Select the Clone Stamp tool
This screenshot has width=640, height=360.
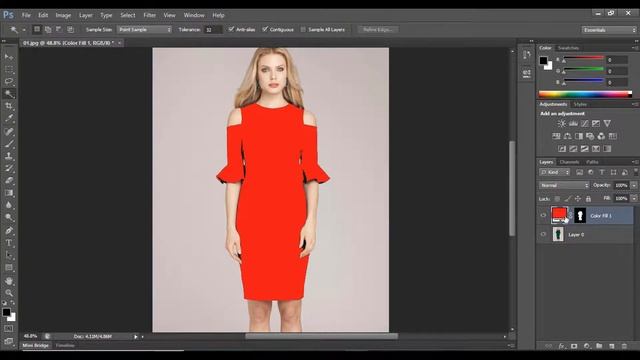[9, 156]
